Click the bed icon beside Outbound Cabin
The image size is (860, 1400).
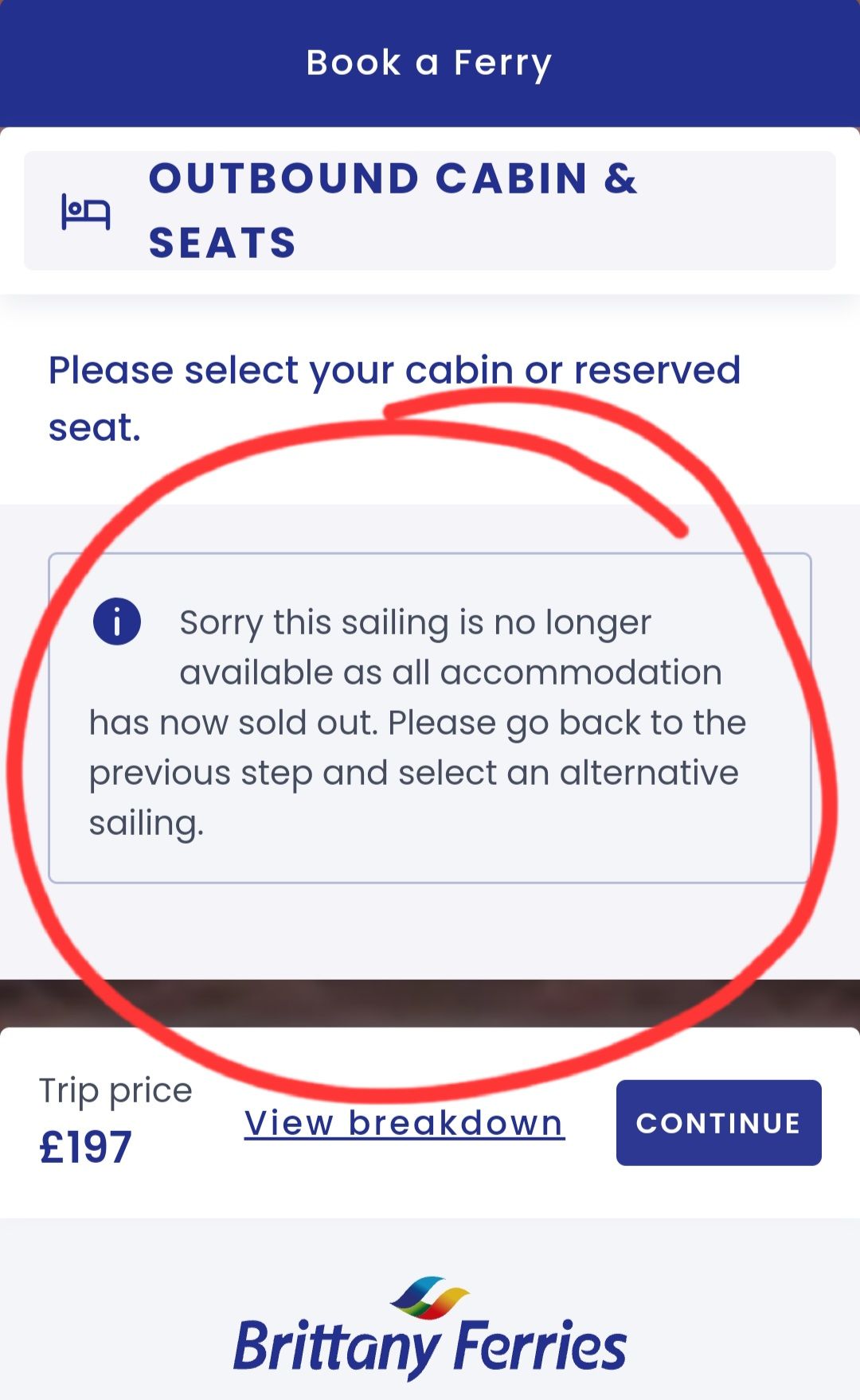(x=86, y=212)
